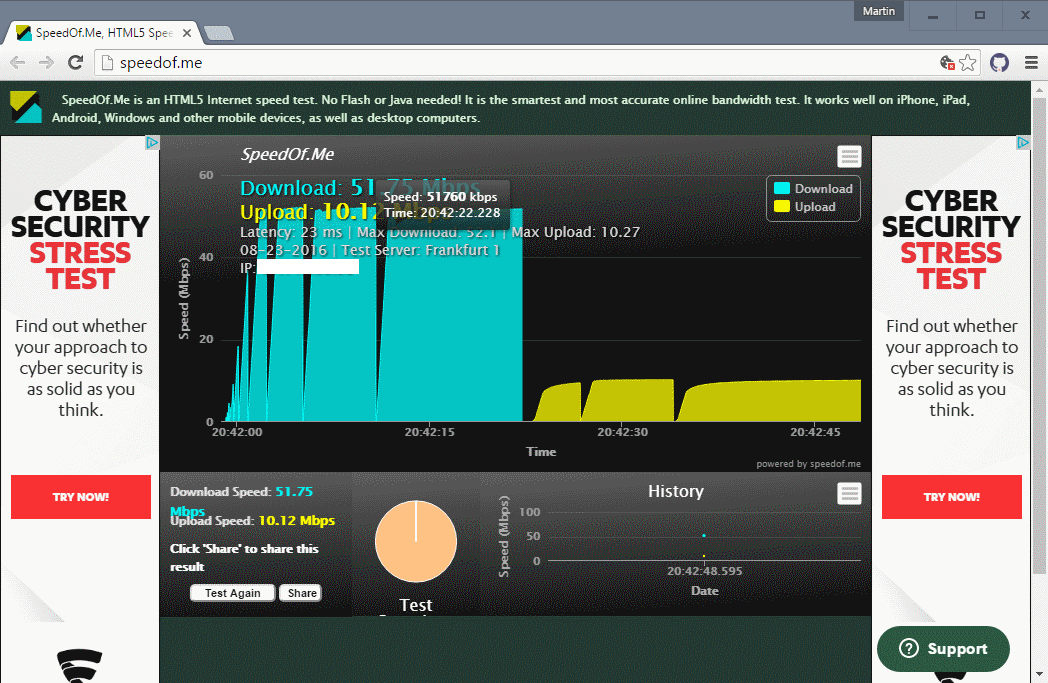The height and width of the screenshot is (683, 1048).
Task: Click the cyan download point in History chart
Action: tap(704, 535)
